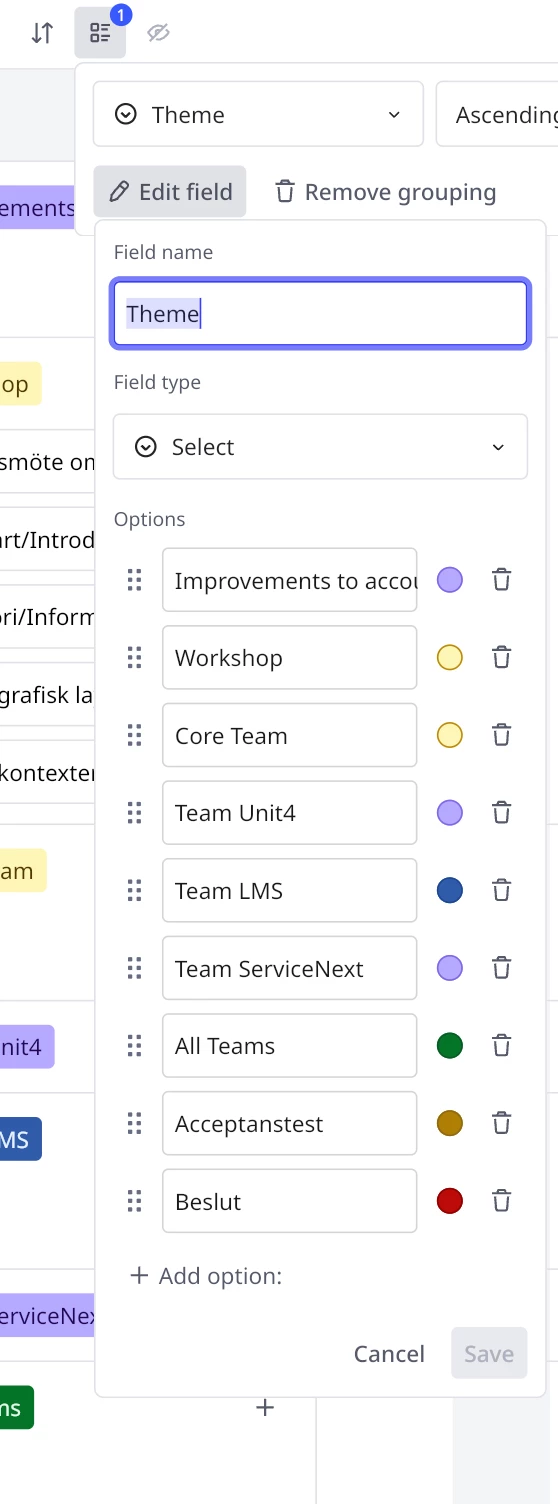Open the grouping icon with badge
The image size is (558, 1504).
pos(100,33)
